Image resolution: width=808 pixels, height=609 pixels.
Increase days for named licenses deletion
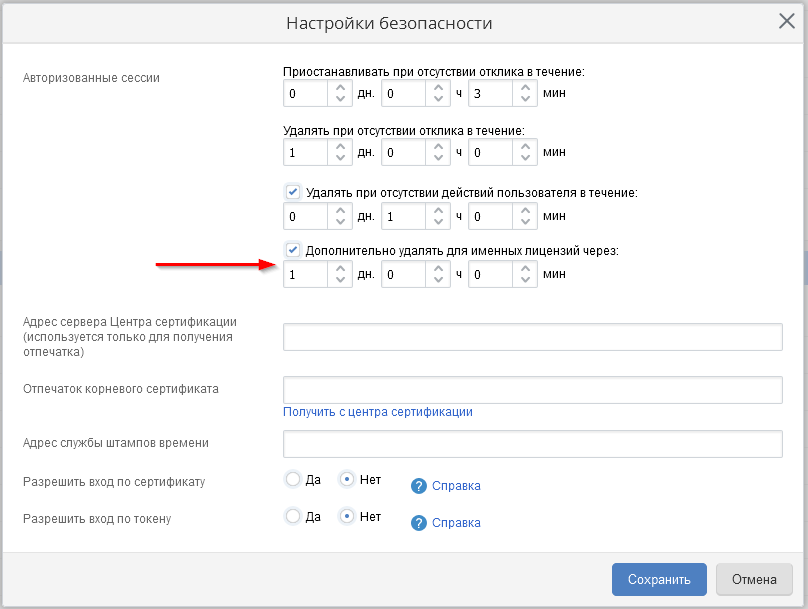(x=340, y=267)
